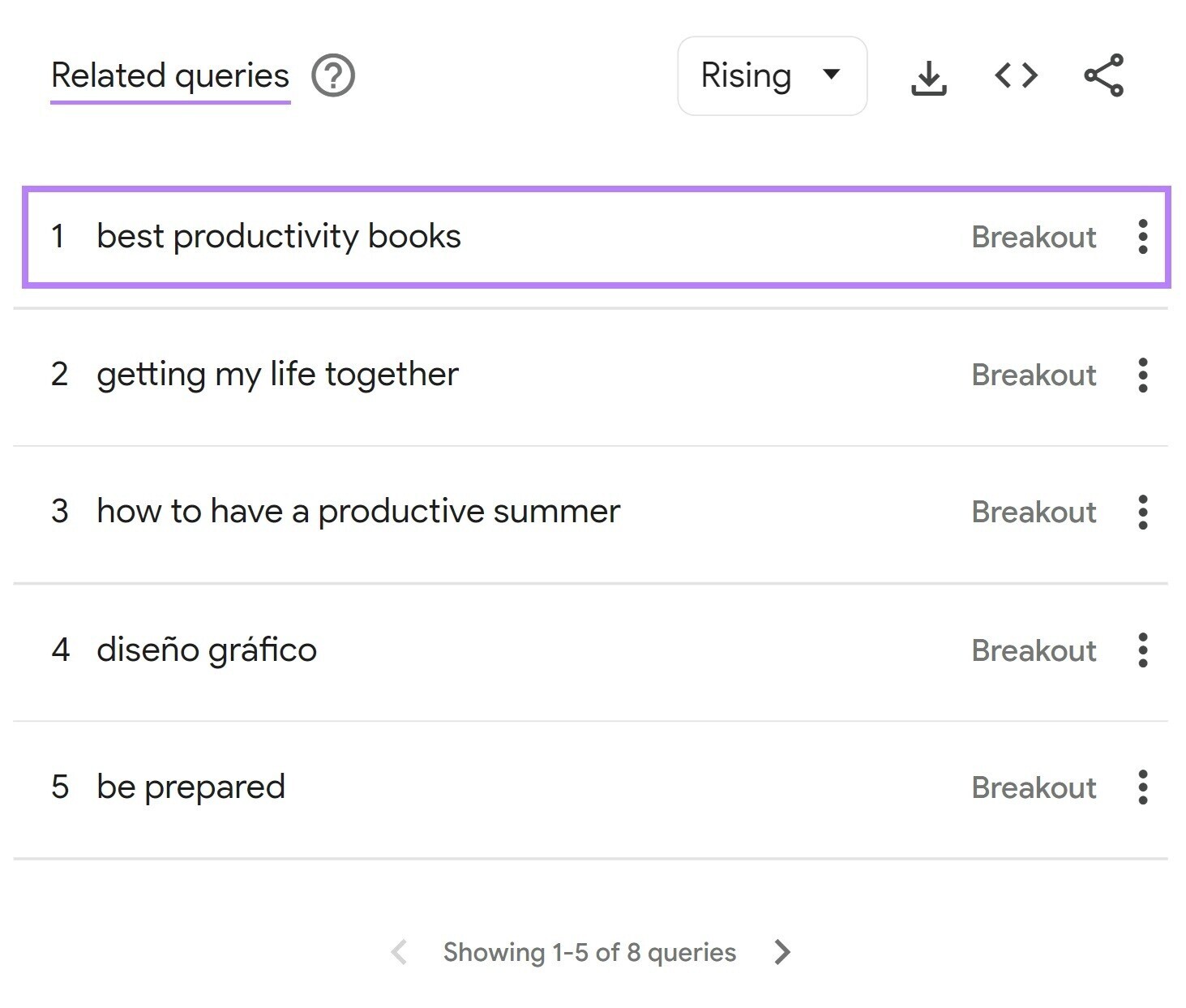Select the query 'diseño gráfico'
This screenshot has width=1186, height=1008.
206,649
